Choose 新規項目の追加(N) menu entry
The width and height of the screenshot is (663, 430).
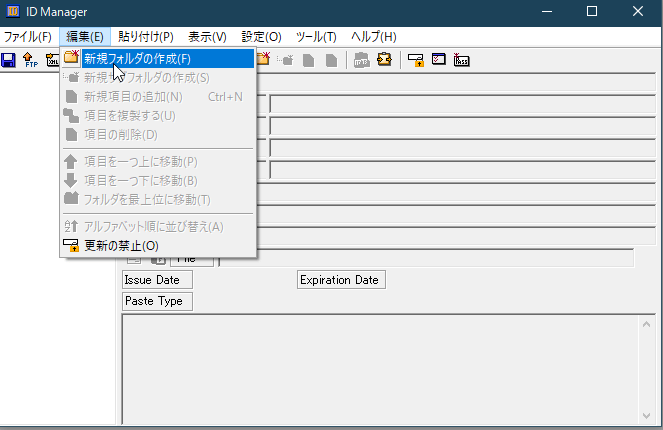158,97
